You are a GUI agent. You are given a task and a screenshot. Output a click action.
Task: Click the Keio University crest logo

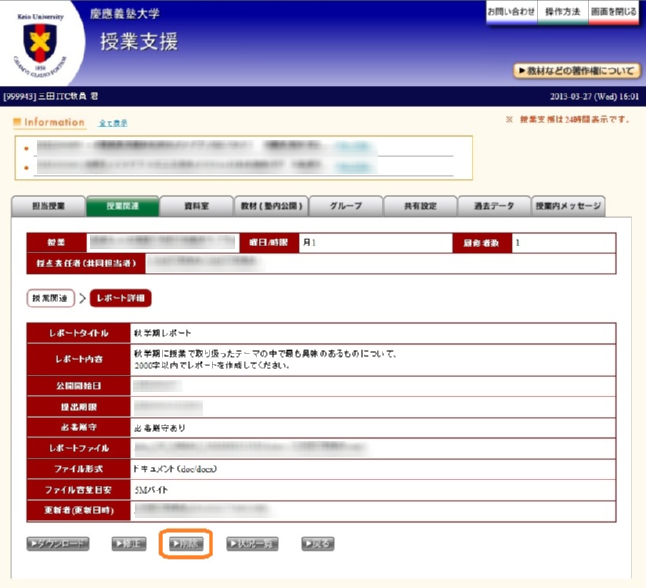pos(42,43)
